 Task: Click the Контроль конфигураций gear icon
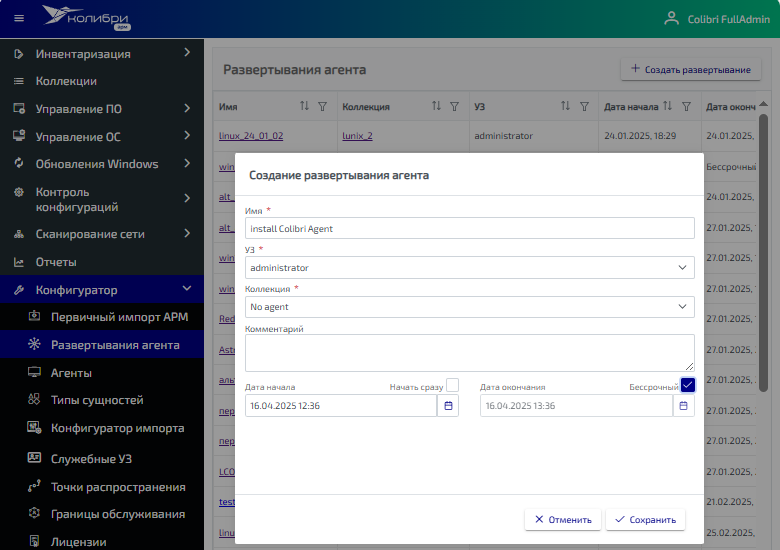point(19,192)
